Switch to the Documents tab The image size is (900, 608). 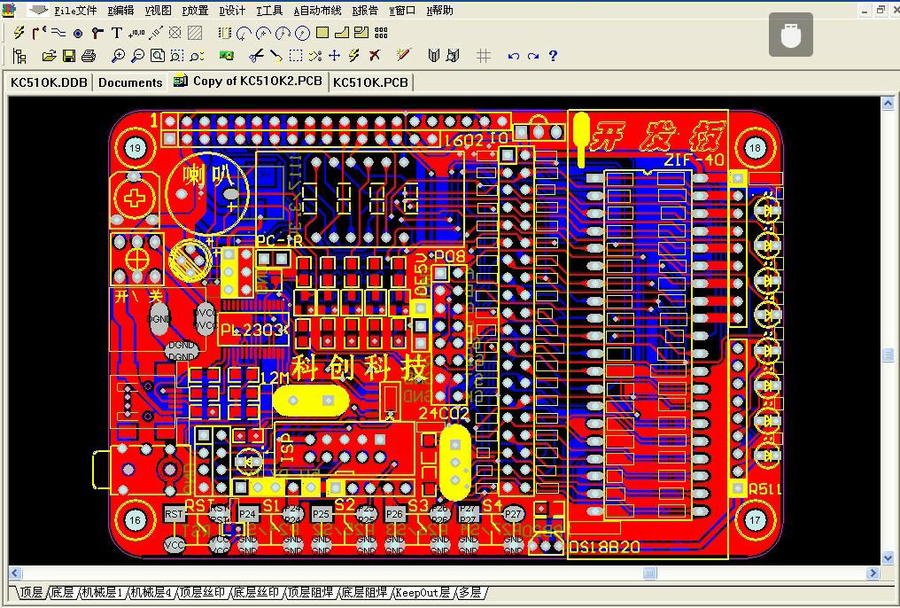coord(130,83)
